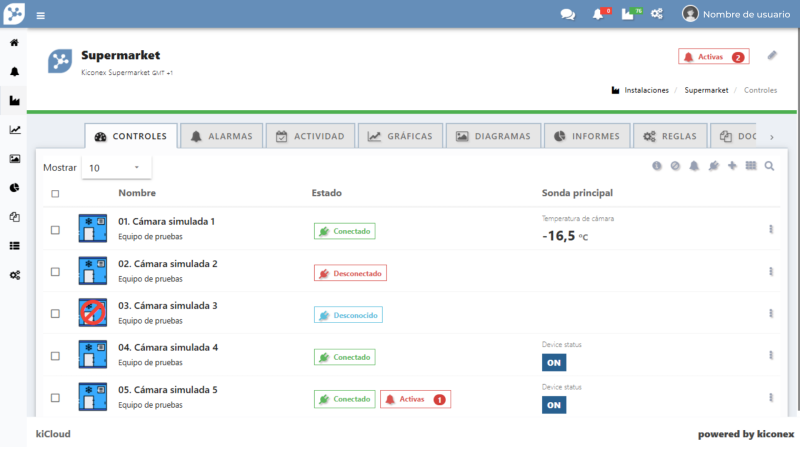Open the Gráficas tab
800x450 pixels.
coord(399,136)
